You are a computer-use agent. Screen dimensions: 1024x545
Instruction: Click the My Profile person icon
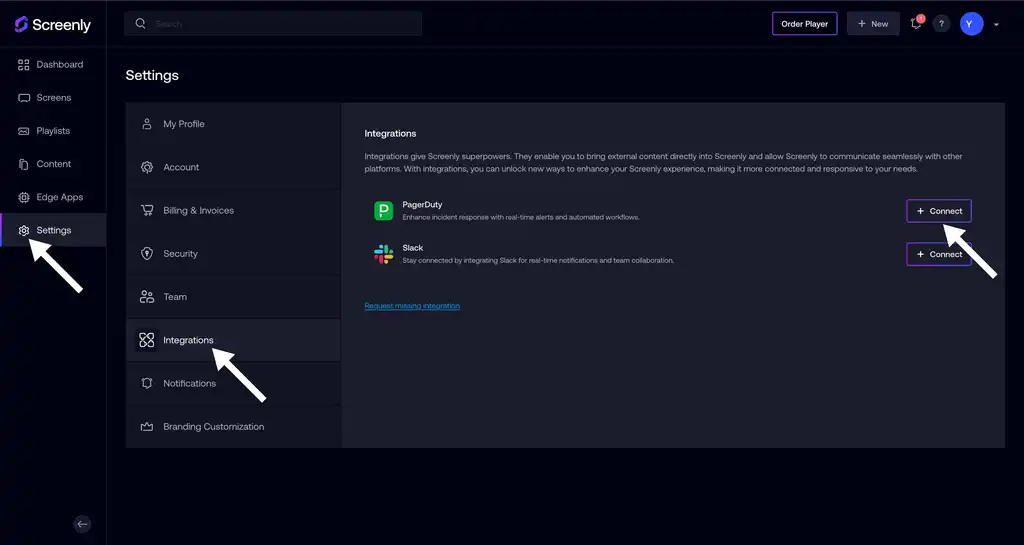147,124
